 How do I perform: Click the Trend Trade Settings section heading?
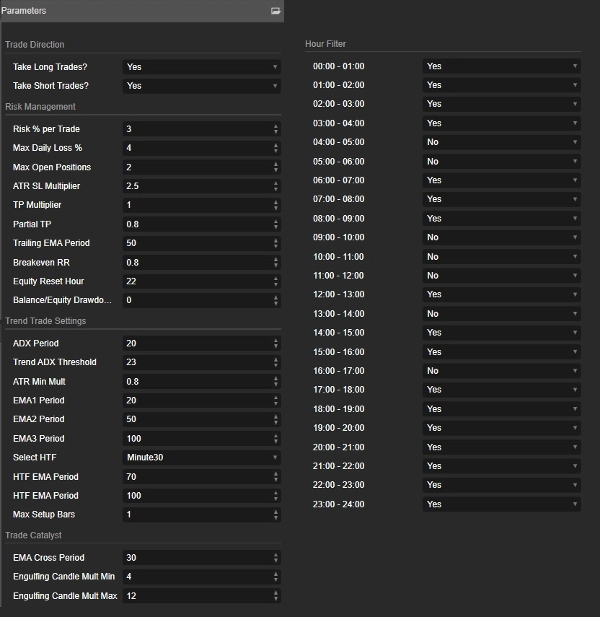[45, 321]
